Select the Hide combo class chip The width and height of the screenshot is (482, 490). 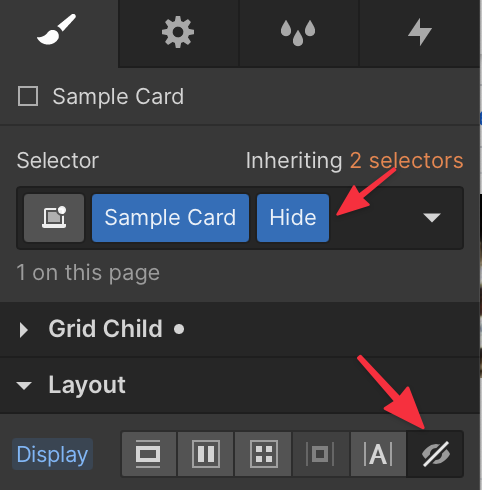coord(293,218)
